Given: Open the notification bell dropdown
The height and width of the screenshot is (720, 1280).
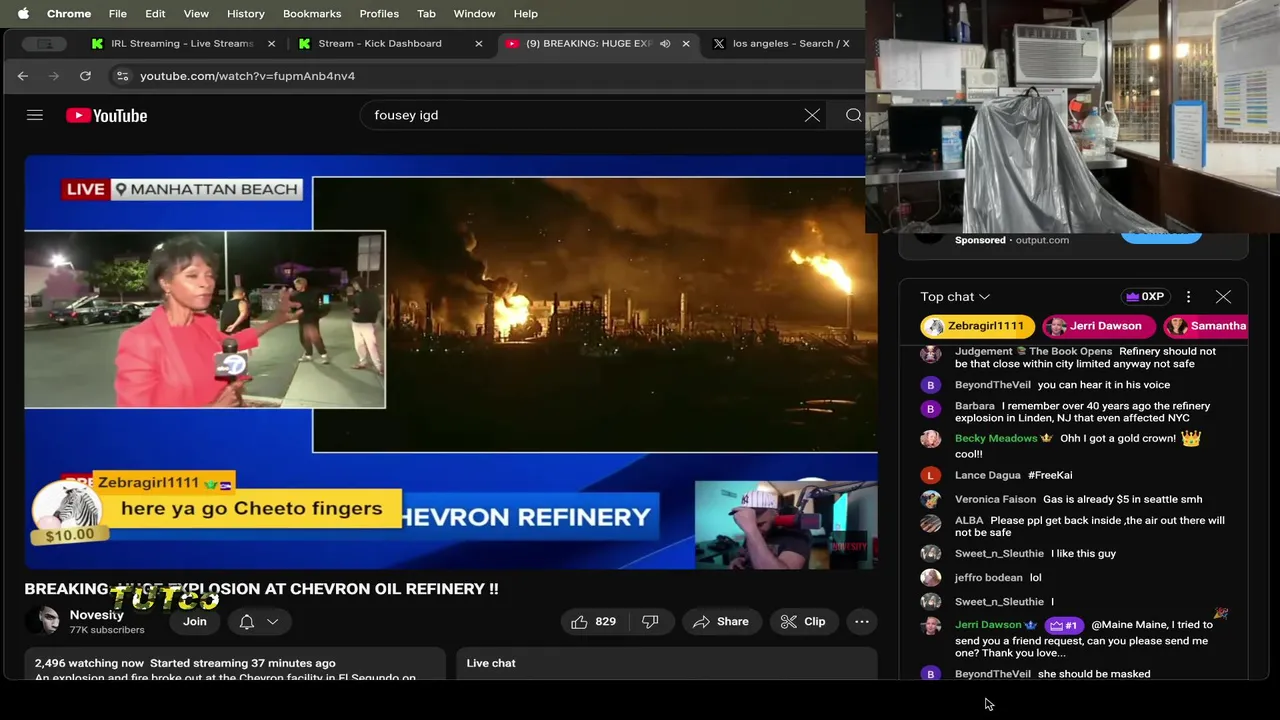Looking at the screenshot, I should click(258, 622).
